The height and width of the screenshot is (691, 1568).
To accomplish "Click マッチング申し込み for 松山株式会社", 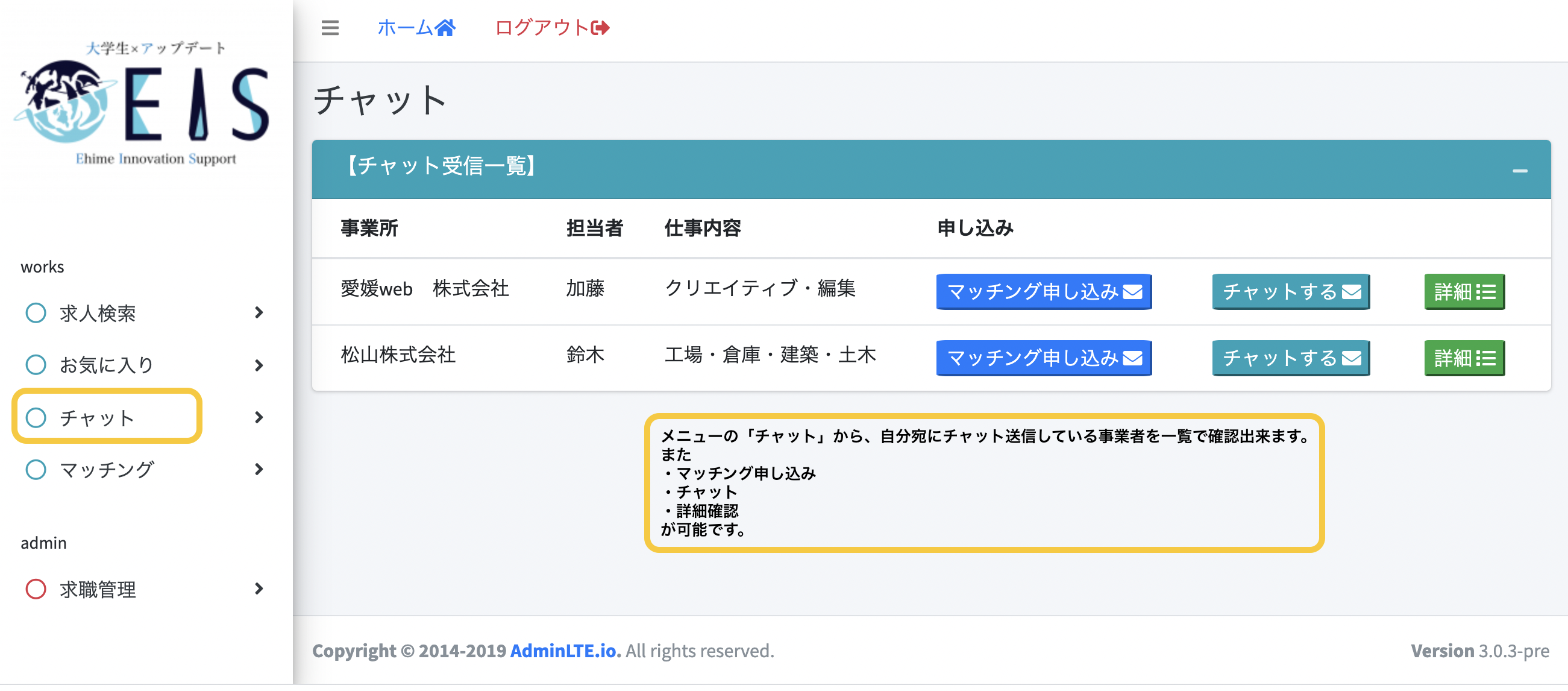I will click(1043, 358).
